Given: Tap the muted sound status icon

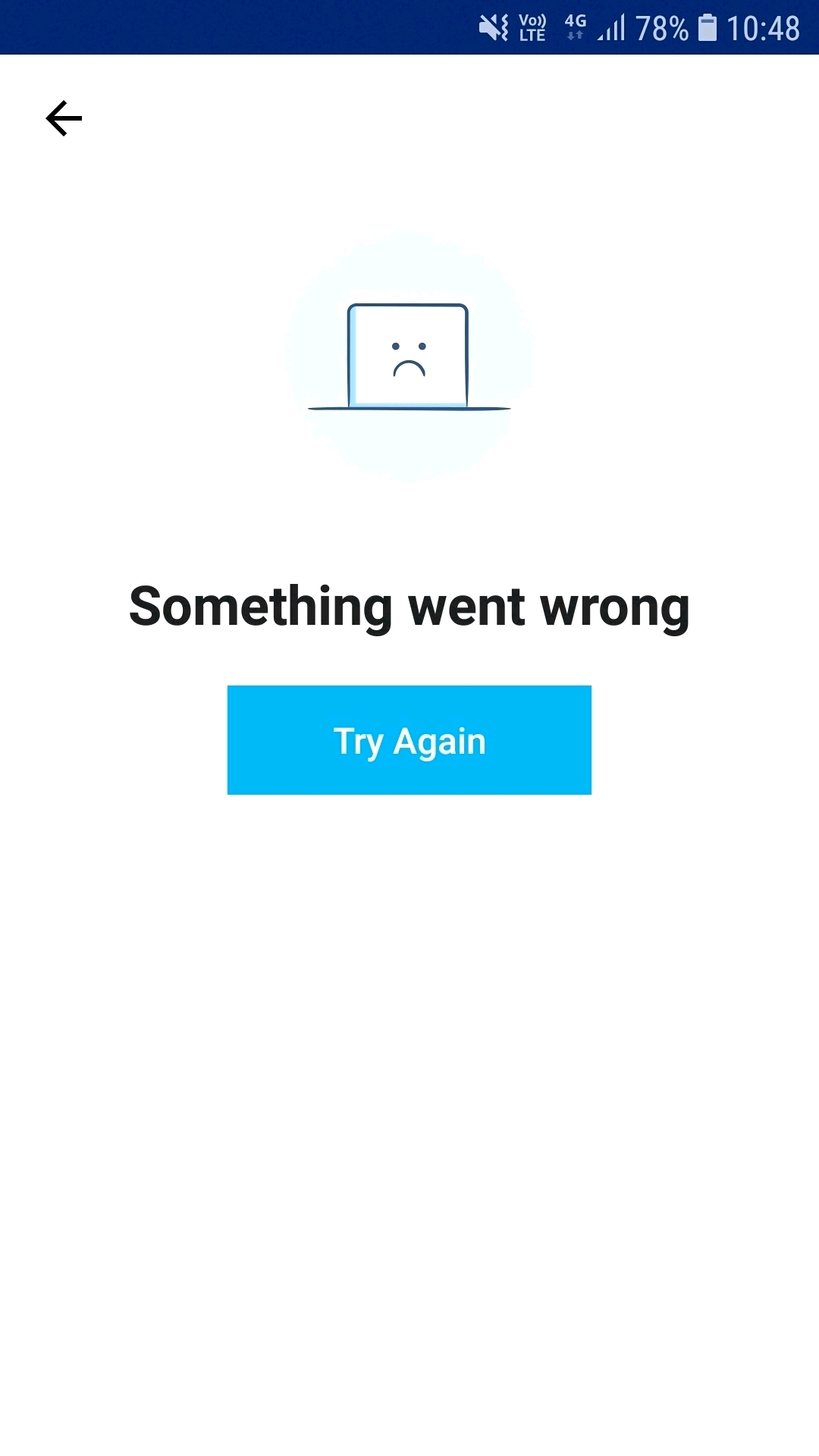Looking at the screenshot, I should point(494,28).
